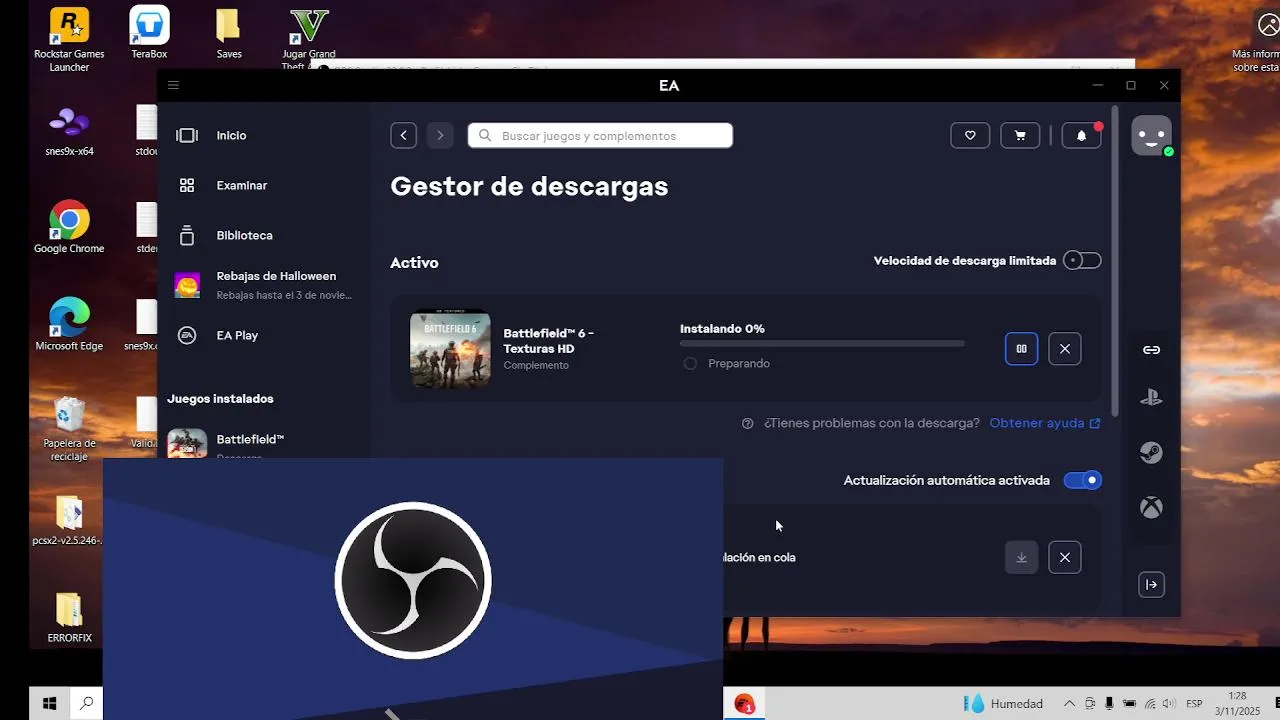This screenshot has height=720, width=1280.
Task: Open the wishlist heart icon
Action: 970,135
